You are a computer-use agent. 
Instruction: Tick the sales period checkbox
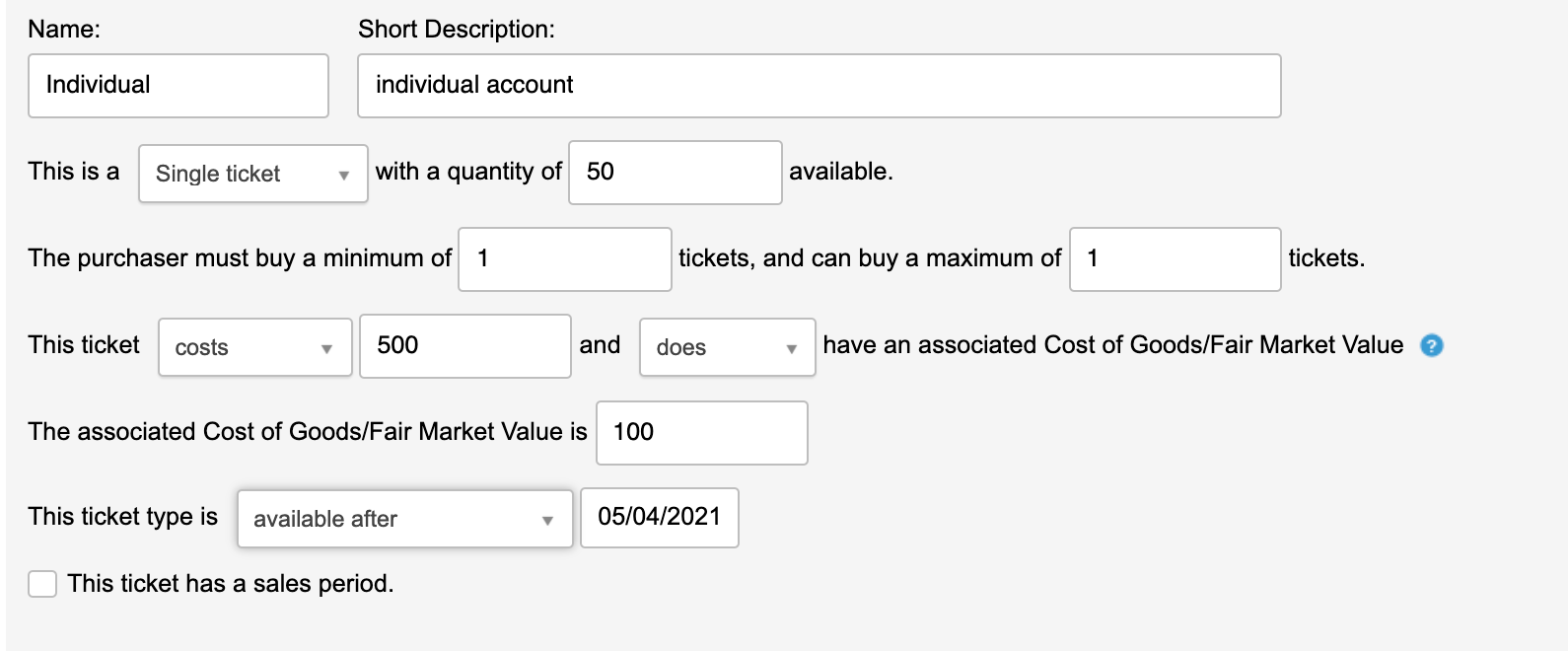(x=42, y=584)
